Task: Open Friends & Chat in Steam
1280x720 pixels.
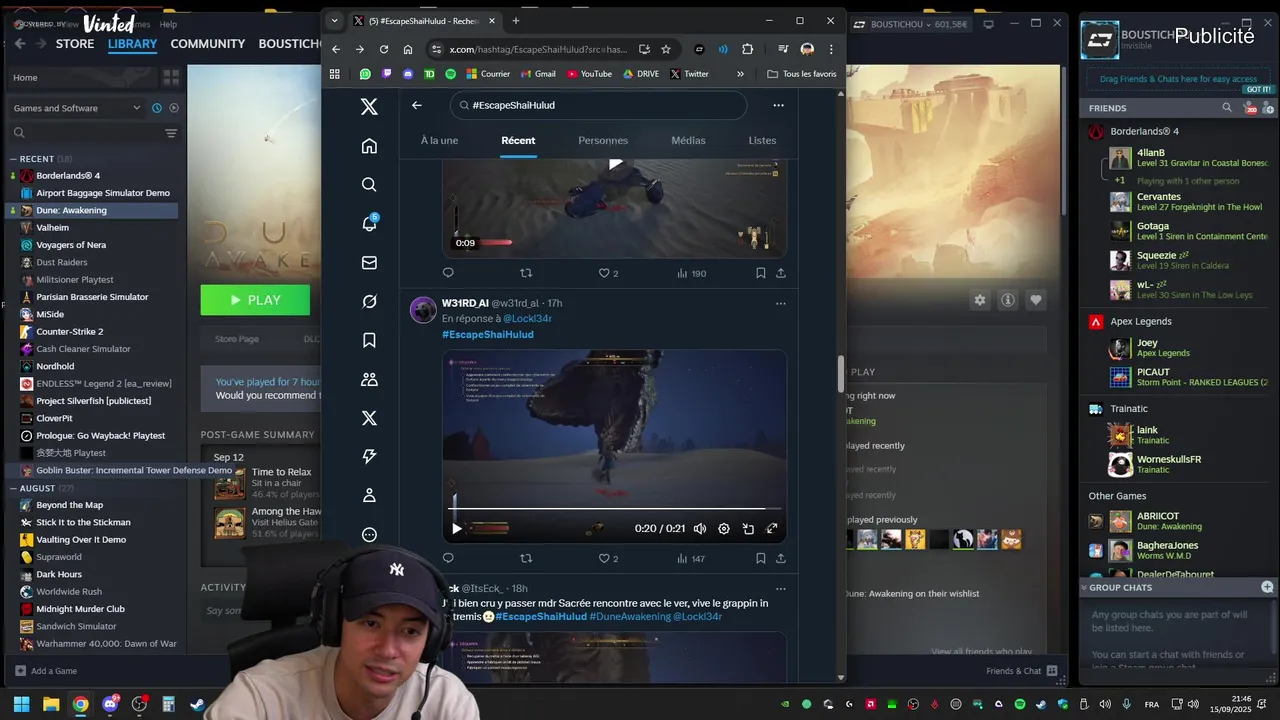Action: pos(1020,671)
